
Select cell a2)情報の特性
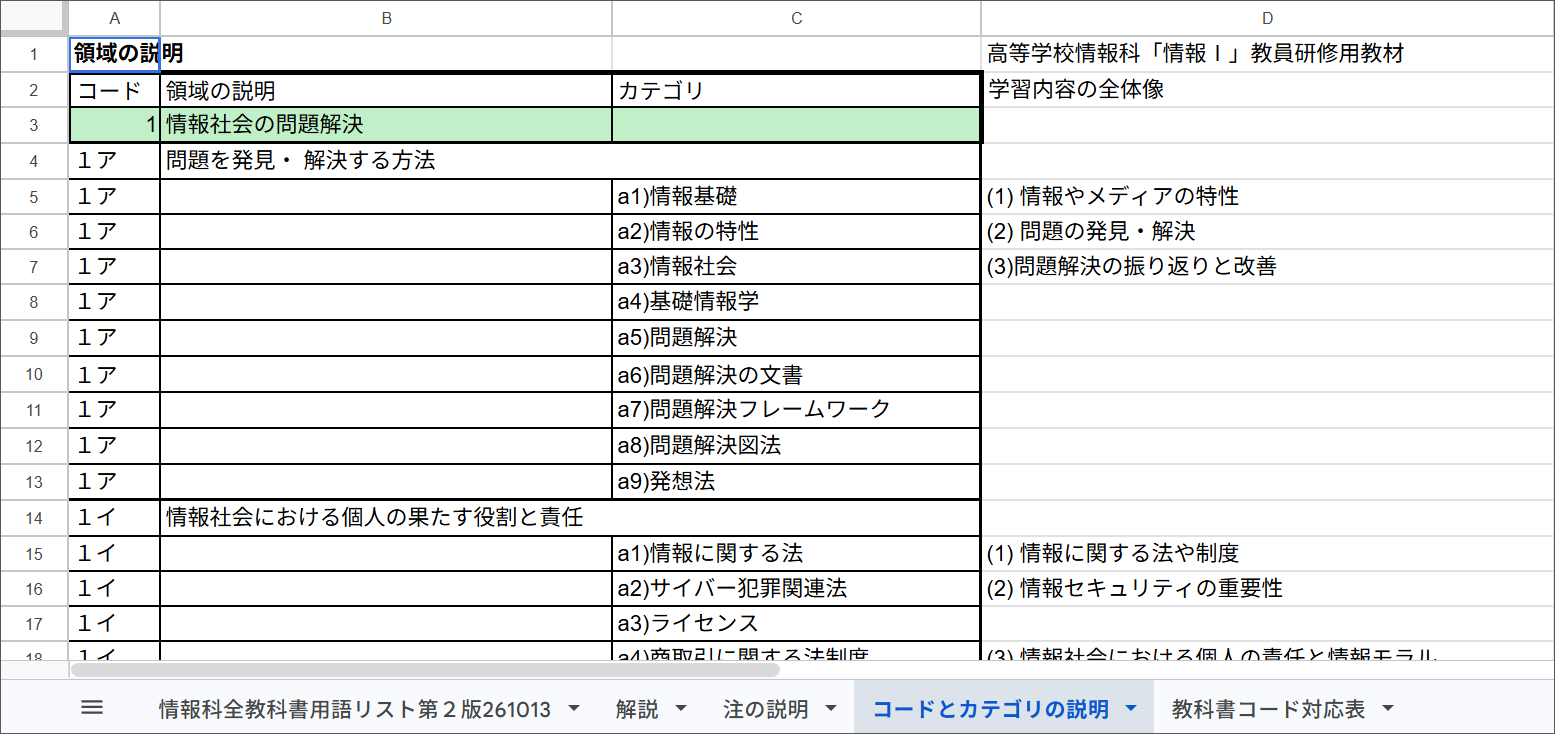coord(796,231)
